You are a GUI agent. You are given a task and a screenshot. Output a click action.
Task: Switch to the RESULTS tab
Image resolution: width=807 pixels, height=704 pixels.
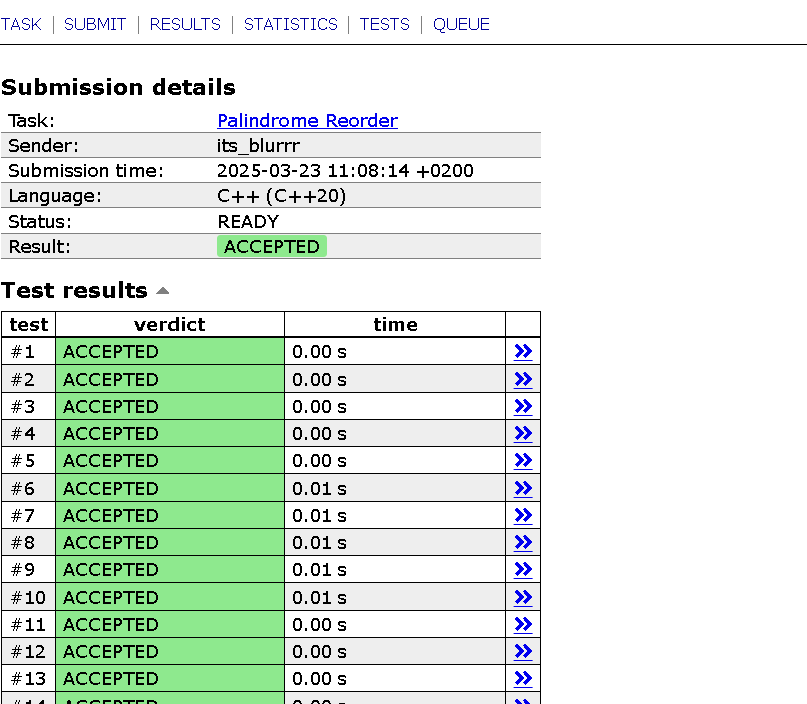[x=185, y=24]
